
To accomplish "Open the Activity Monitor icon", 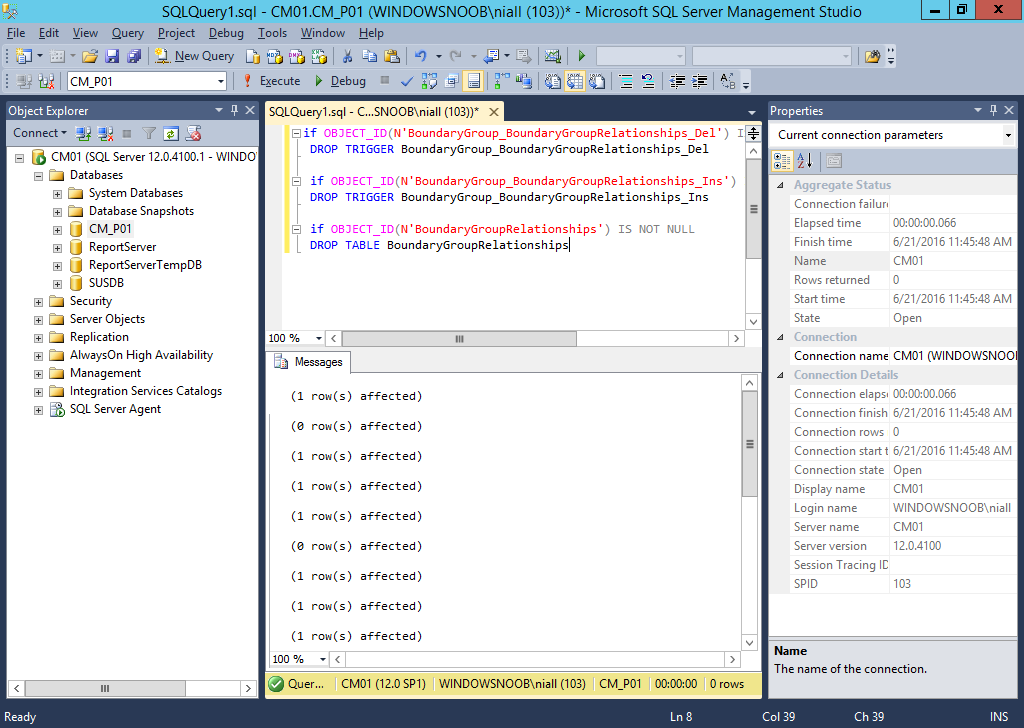I will pos(552,57).
